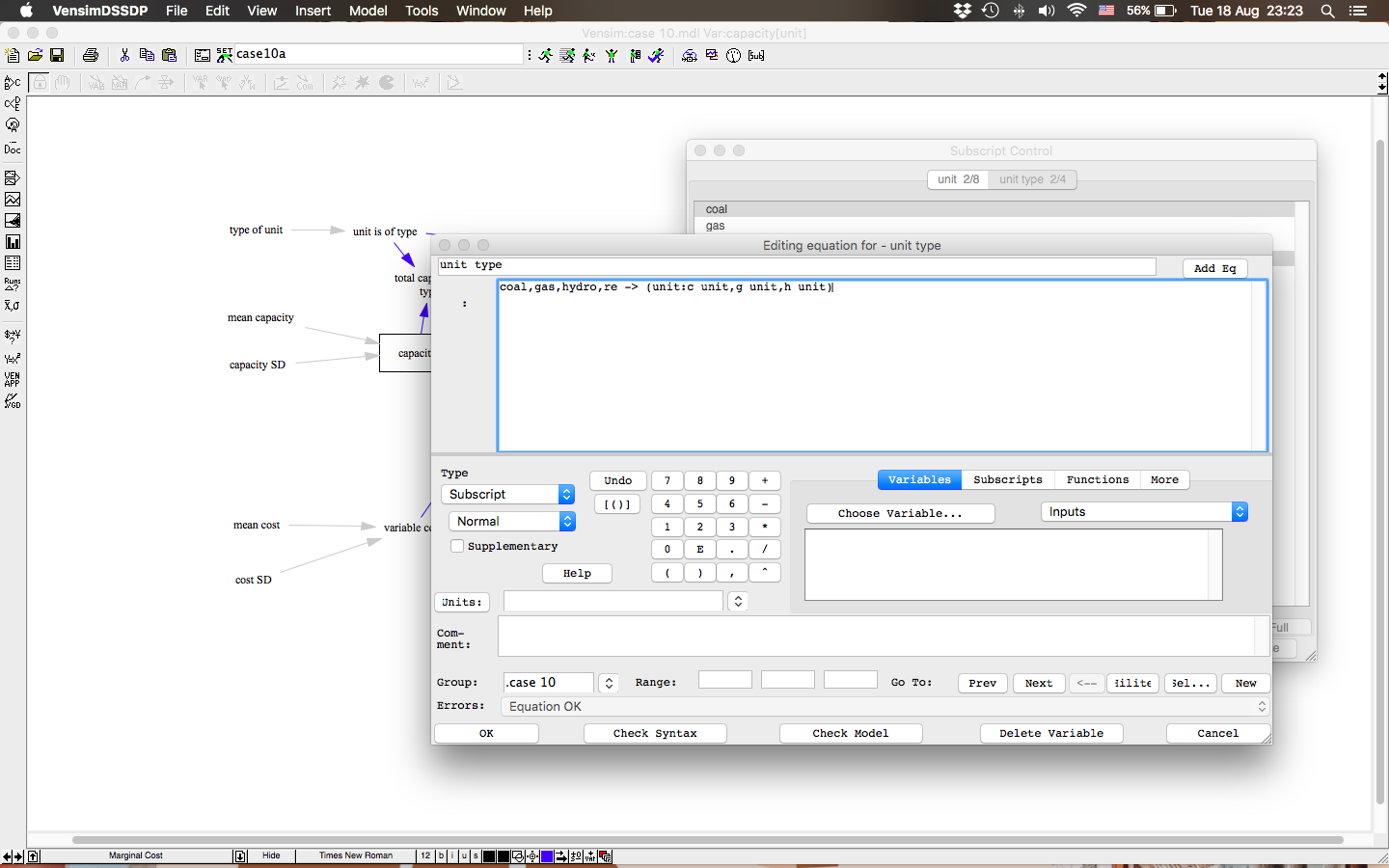The width and height of the screenshot is (1389, 868).
Task: Click the second black color swatch
Action: 504,855
